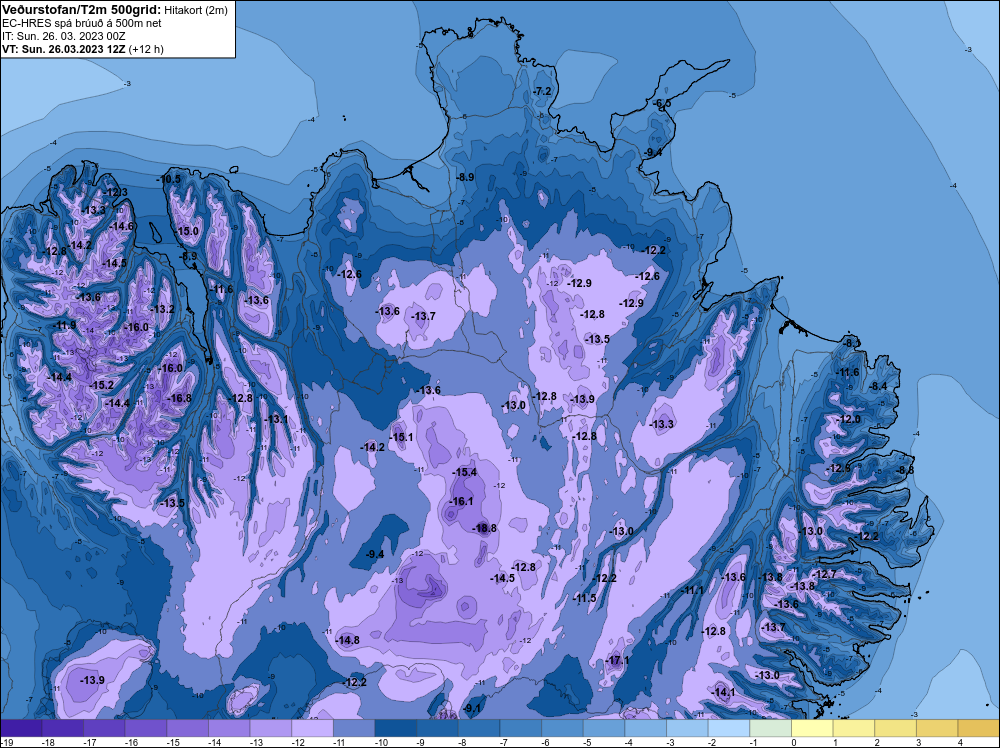Click the -12.7 temperature value
This screenshot has height=748, width=1000.
(824, 574)
